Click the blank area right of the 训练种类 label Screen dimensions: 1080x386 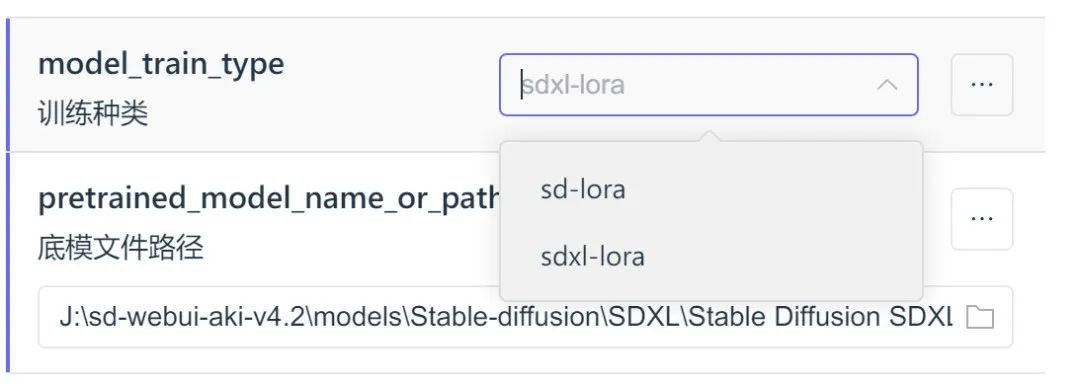click(x=320, y=114)
